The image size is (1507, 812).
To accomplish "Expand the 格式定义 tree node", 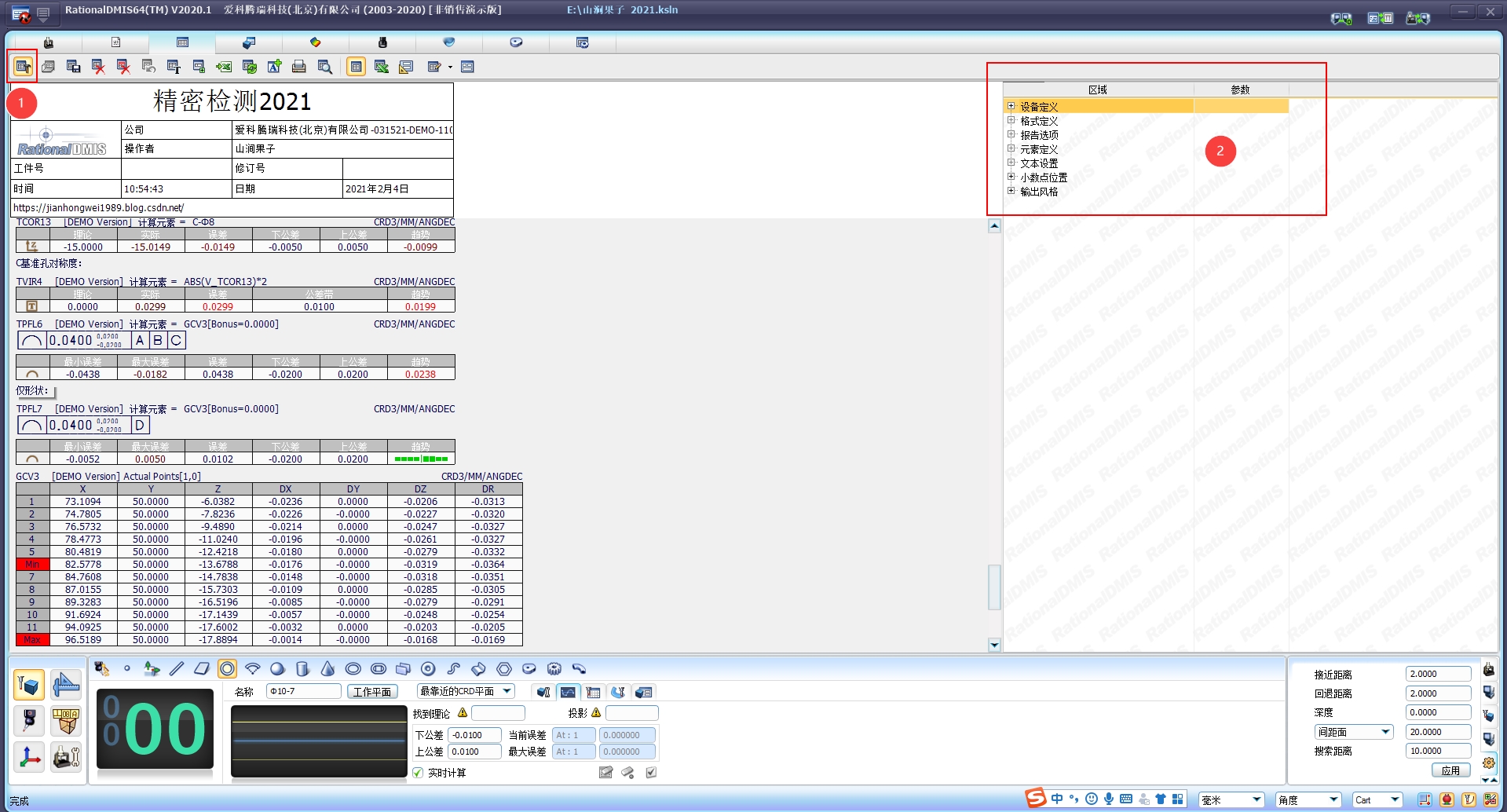I will pyautogui.click(x=1011, y=120).
